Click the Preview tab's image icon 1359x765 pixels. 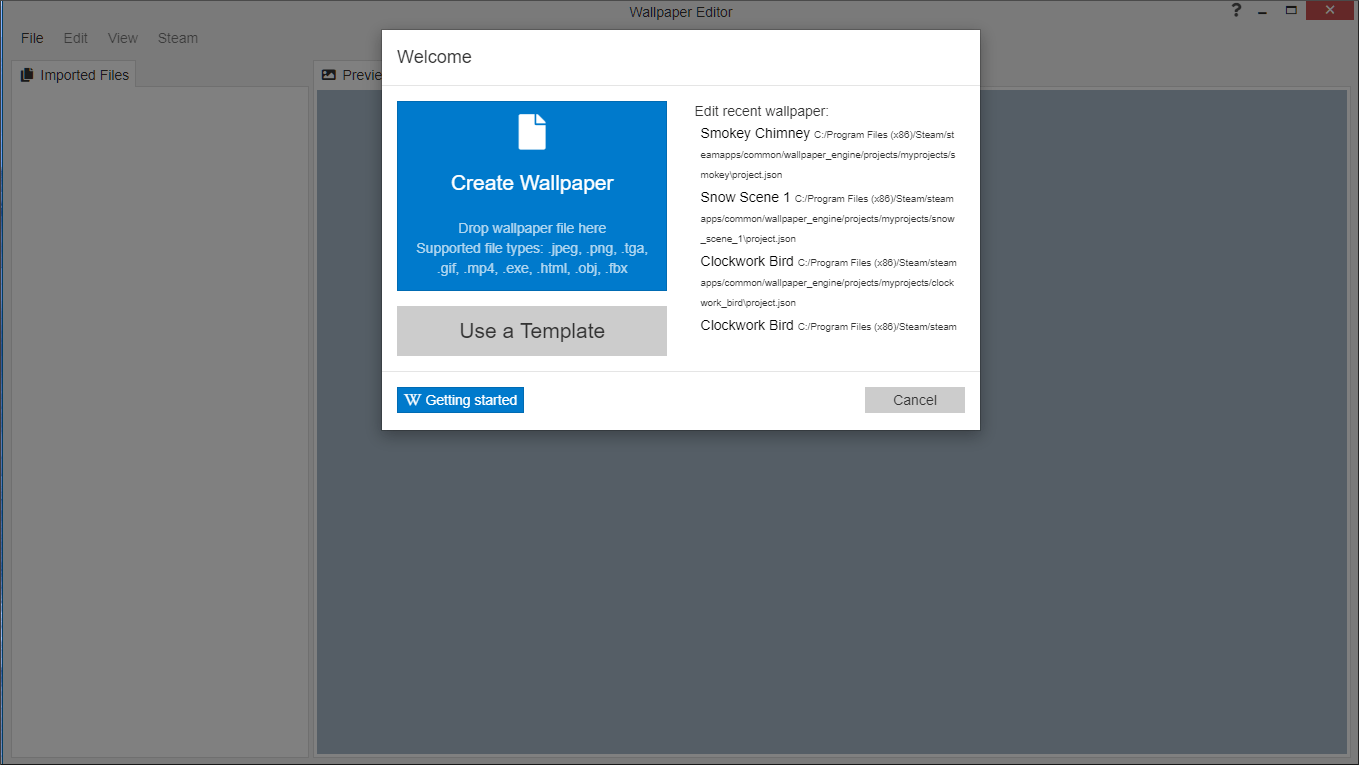click(x=328, y=75)
